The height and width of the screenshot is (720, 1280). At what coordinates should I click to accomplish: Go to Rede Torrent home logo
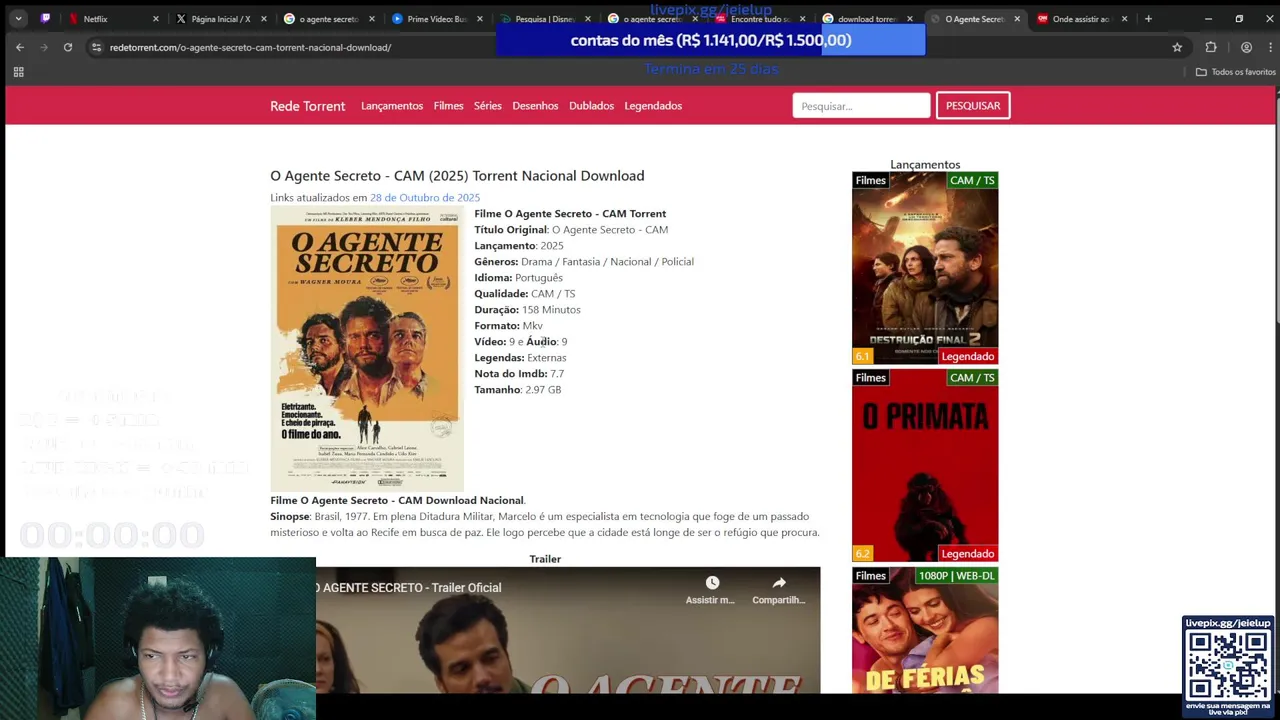point(307,106)
